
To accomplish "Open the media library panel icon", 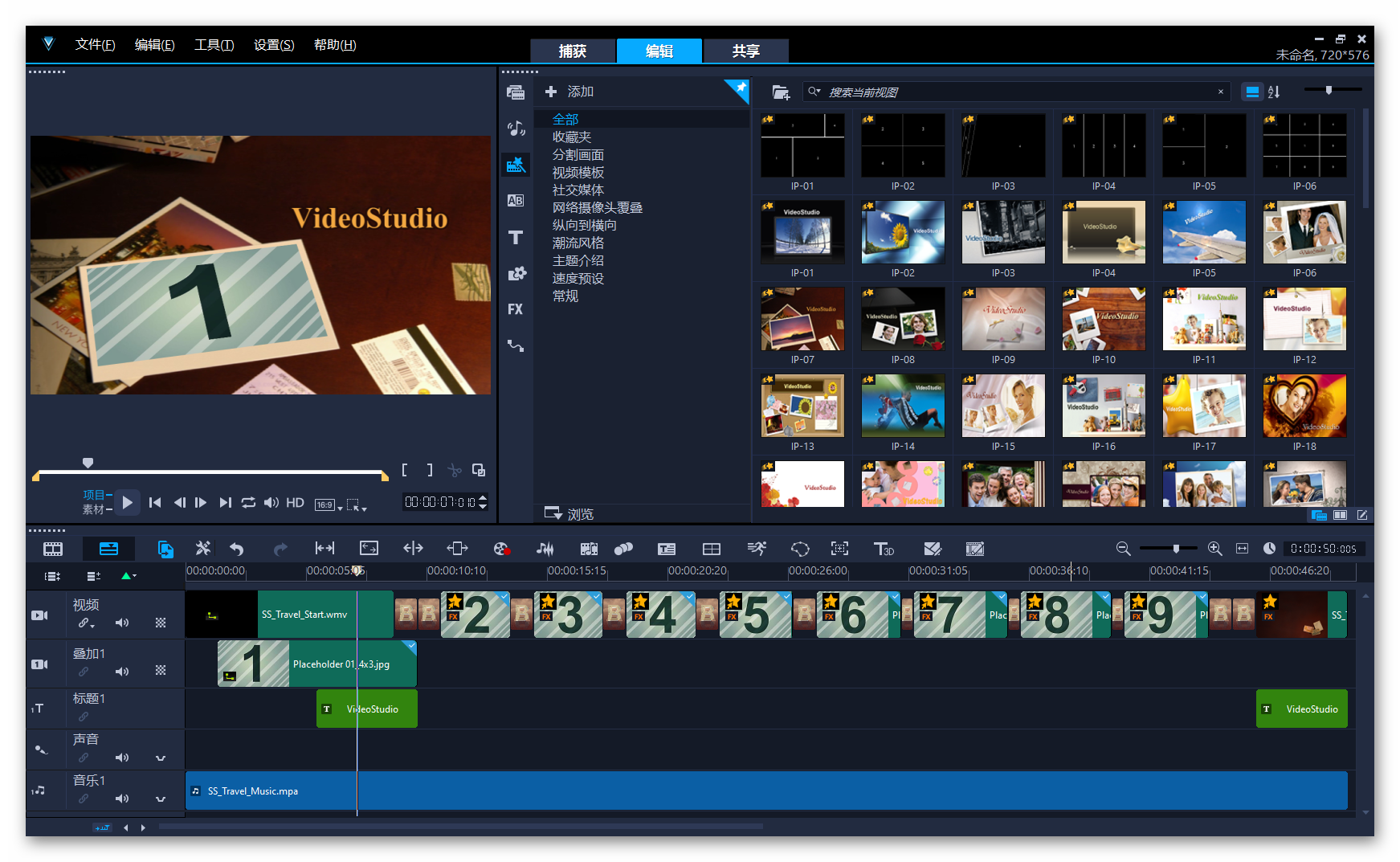I will (516, 92).
